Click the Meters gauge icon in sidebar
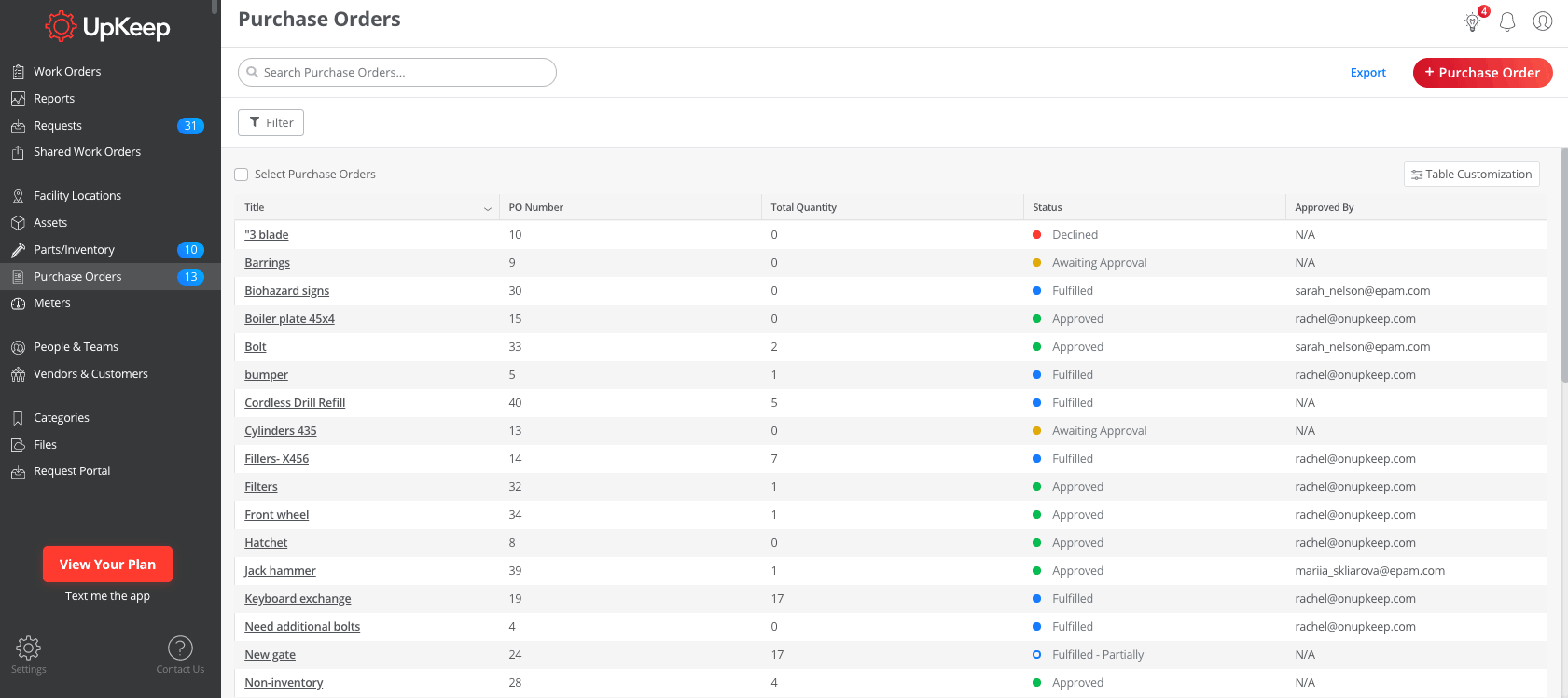 [18, 303]
